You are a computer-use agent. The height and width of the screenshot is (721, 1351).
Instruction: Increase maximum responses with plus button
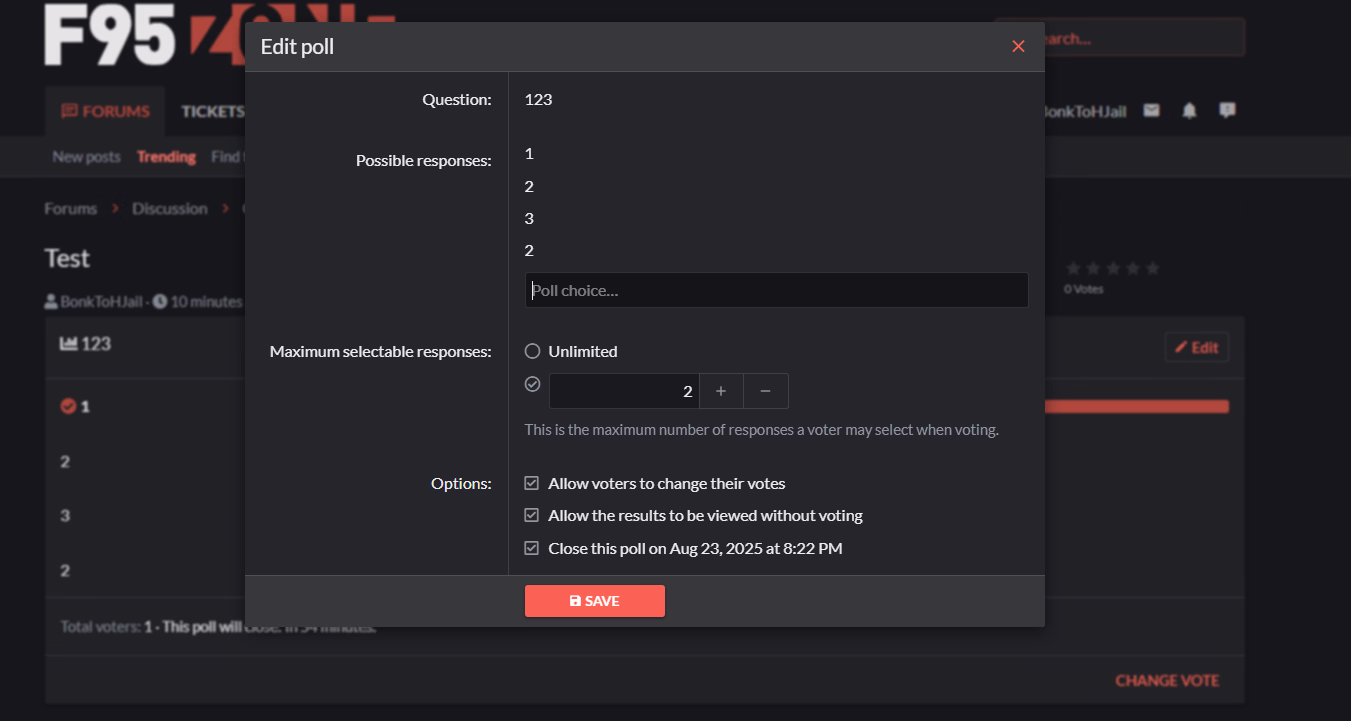tap(721, 391)
